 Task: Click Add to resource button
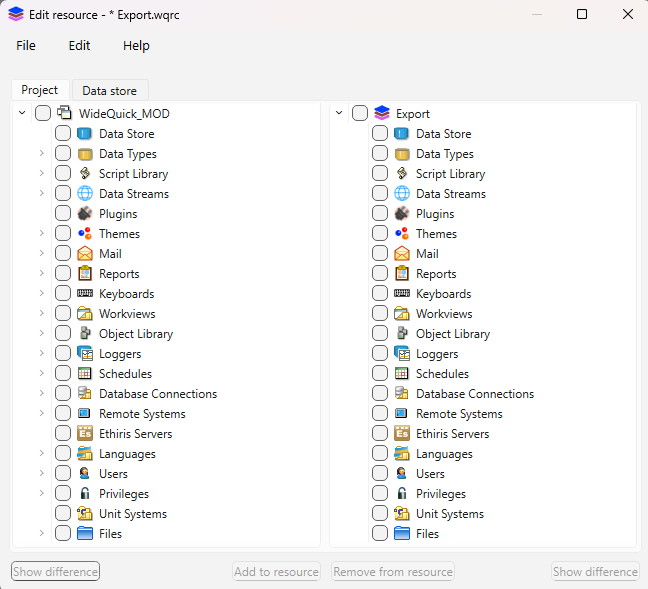(276, 571)
